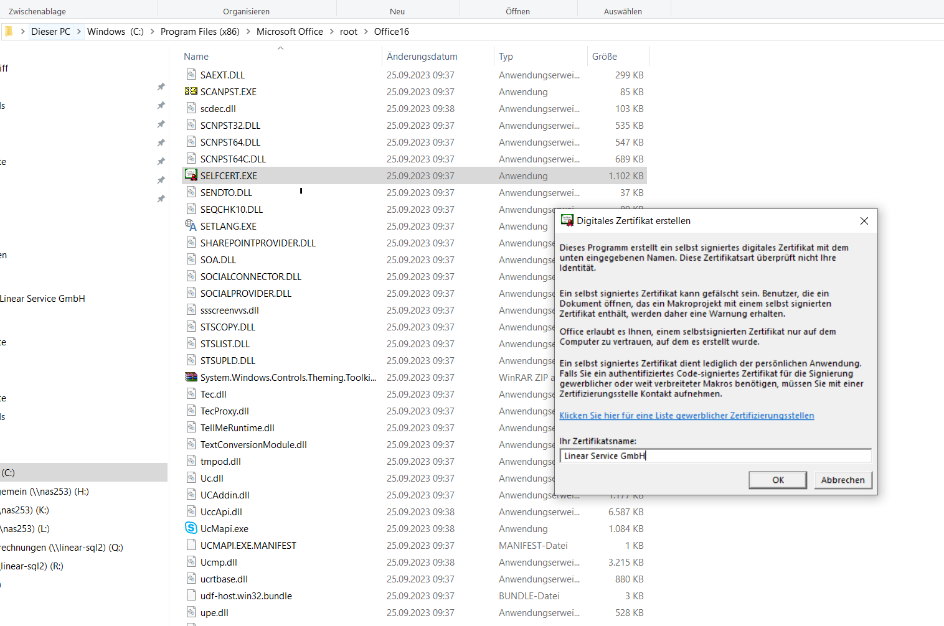Click the tmpod.dll file icon
Viewport: 944px width, 626px height.
pyautogui.click(x=191, y=461)
